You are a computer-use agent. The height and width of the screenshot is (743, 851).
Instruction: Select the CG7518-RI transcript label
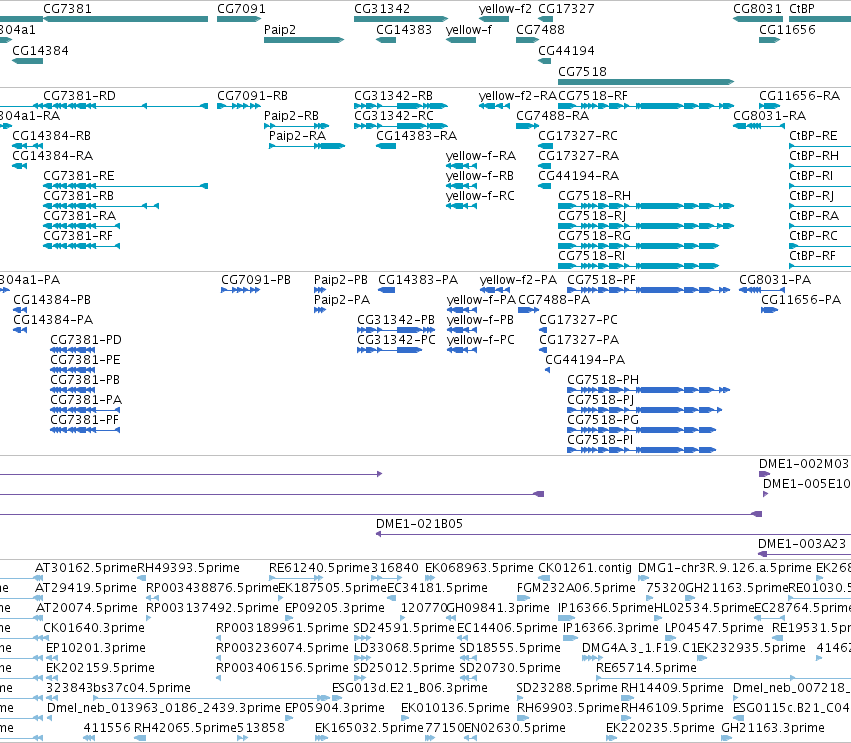(x=591, y=256)
